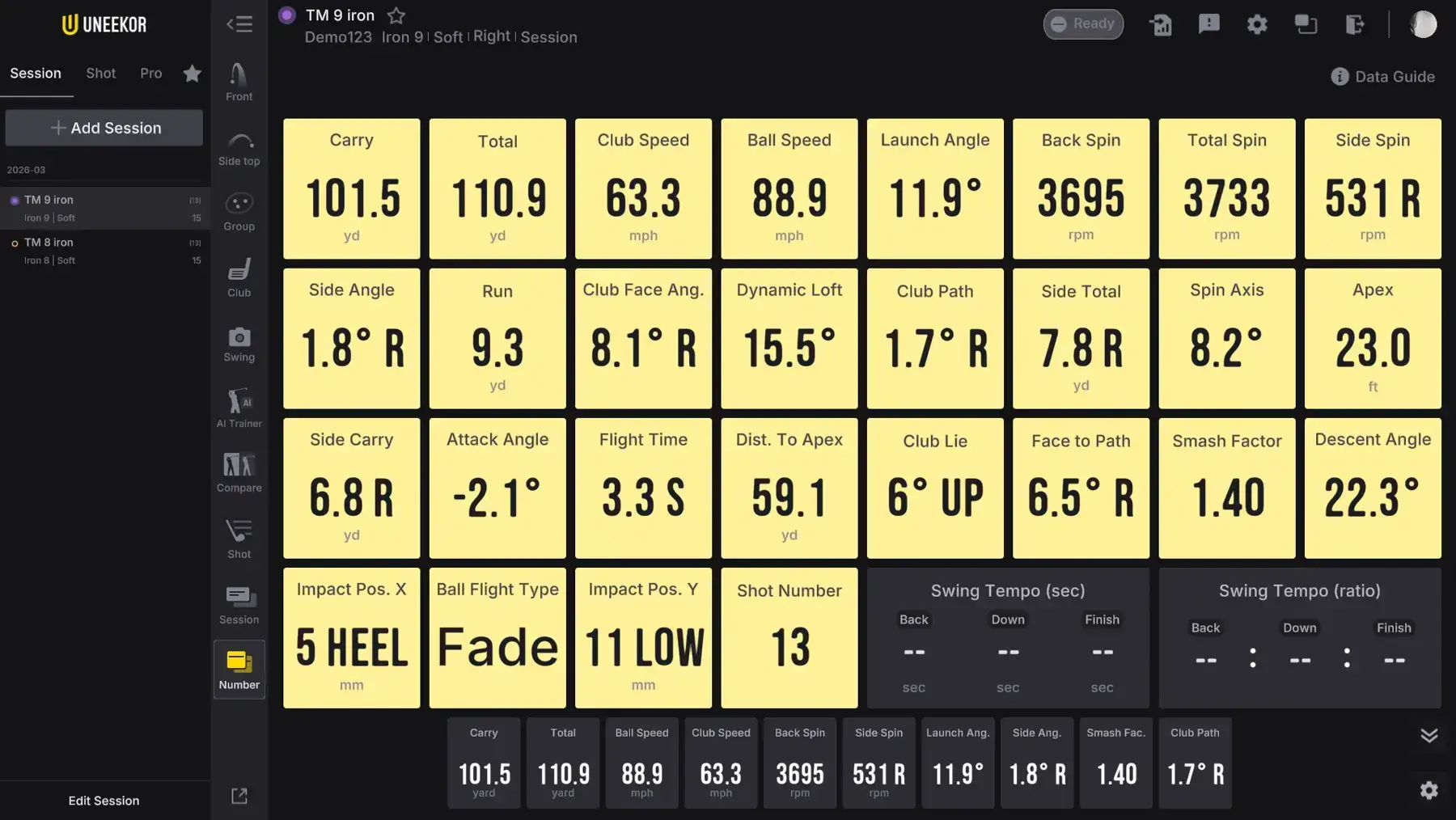Open the Data Guide info
The height and width of the screenshot is (820, 1456).
pos(1383,77)
